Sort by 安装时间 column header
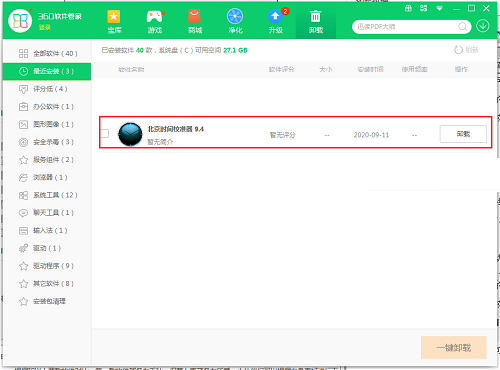Screen dimensions: 500x370 click(370, 69)
